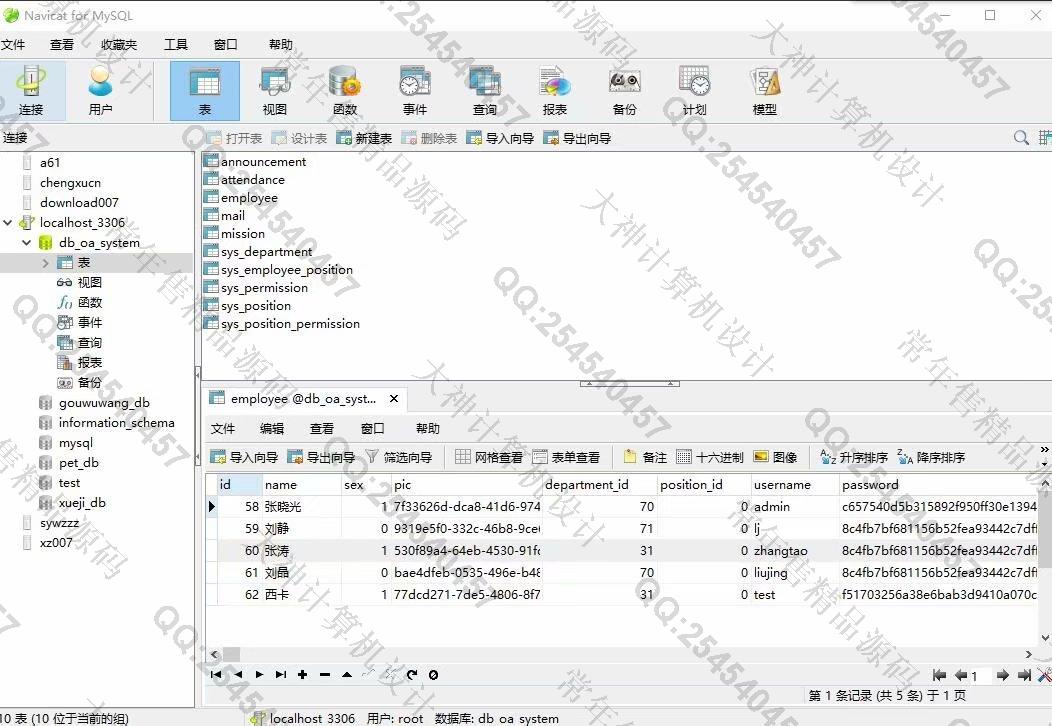Viewport: 1052px width, 726px height.
Task: Click the search magnifier icon
Action: tap(1021, 138)
